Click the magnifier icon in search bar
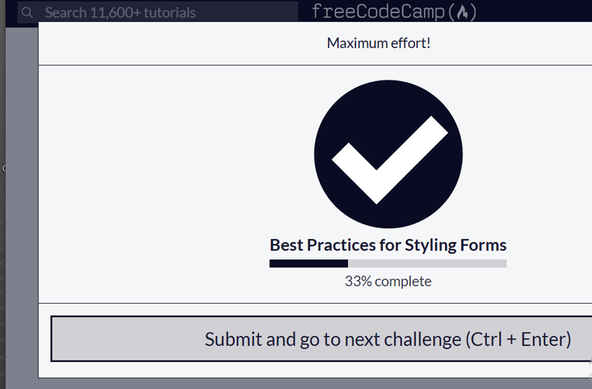The height and width of the screenshot is (389, 592). coord(27,12)
